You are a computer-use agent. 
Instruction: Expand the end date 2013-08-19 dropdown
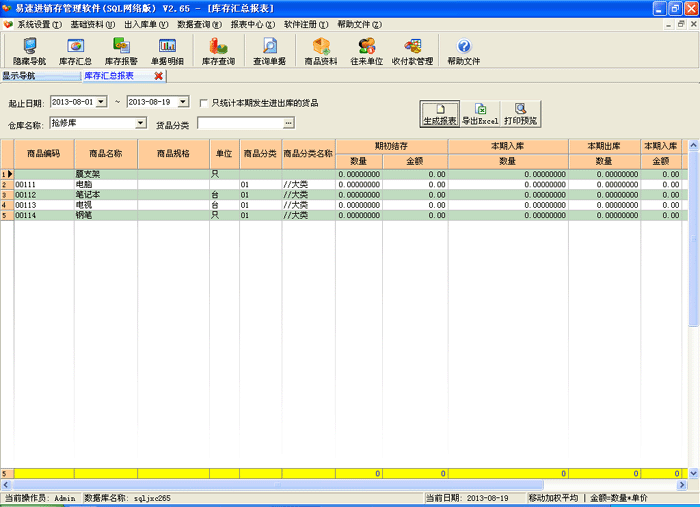point(183,102)
